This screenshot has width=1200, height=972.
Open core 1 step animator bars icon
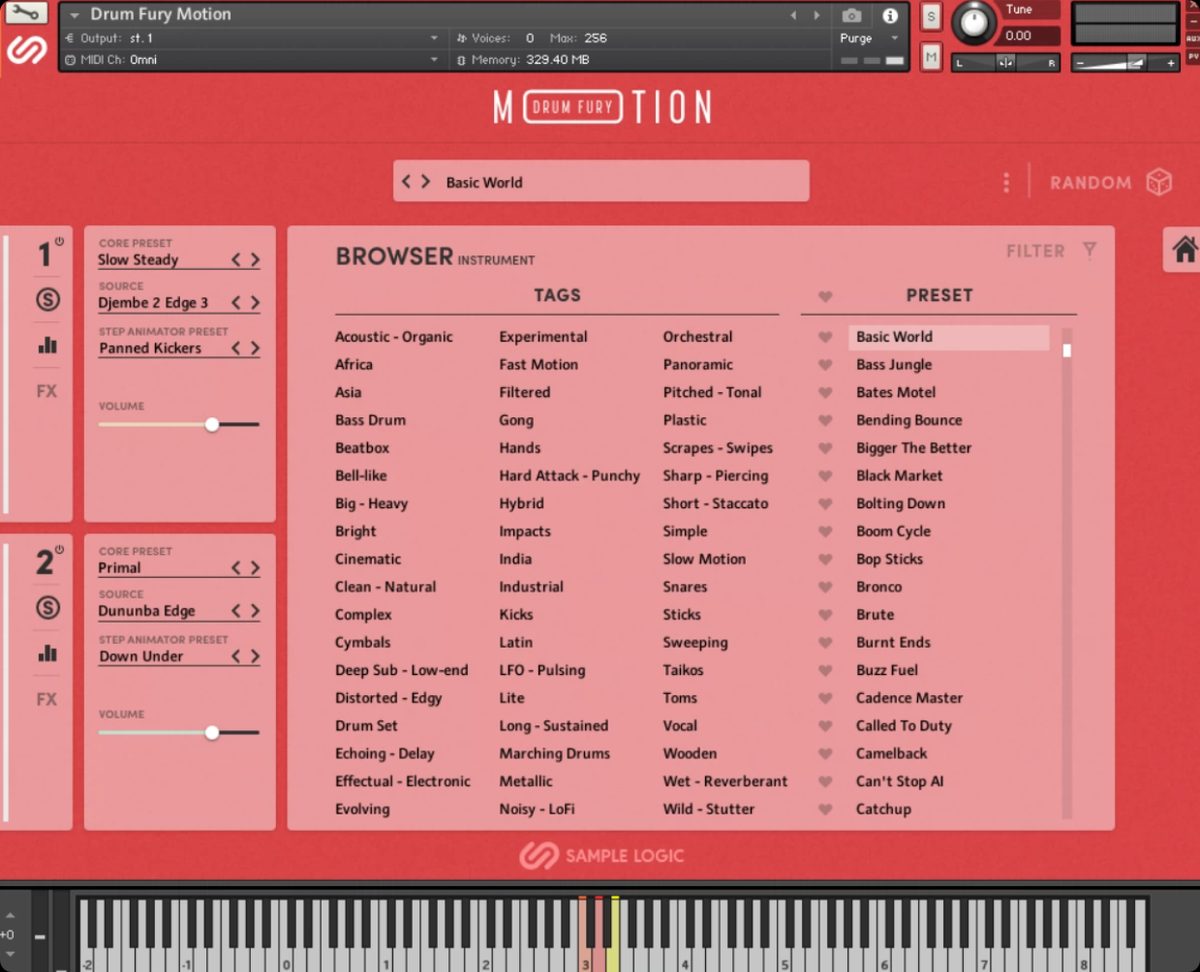(47, 345)
